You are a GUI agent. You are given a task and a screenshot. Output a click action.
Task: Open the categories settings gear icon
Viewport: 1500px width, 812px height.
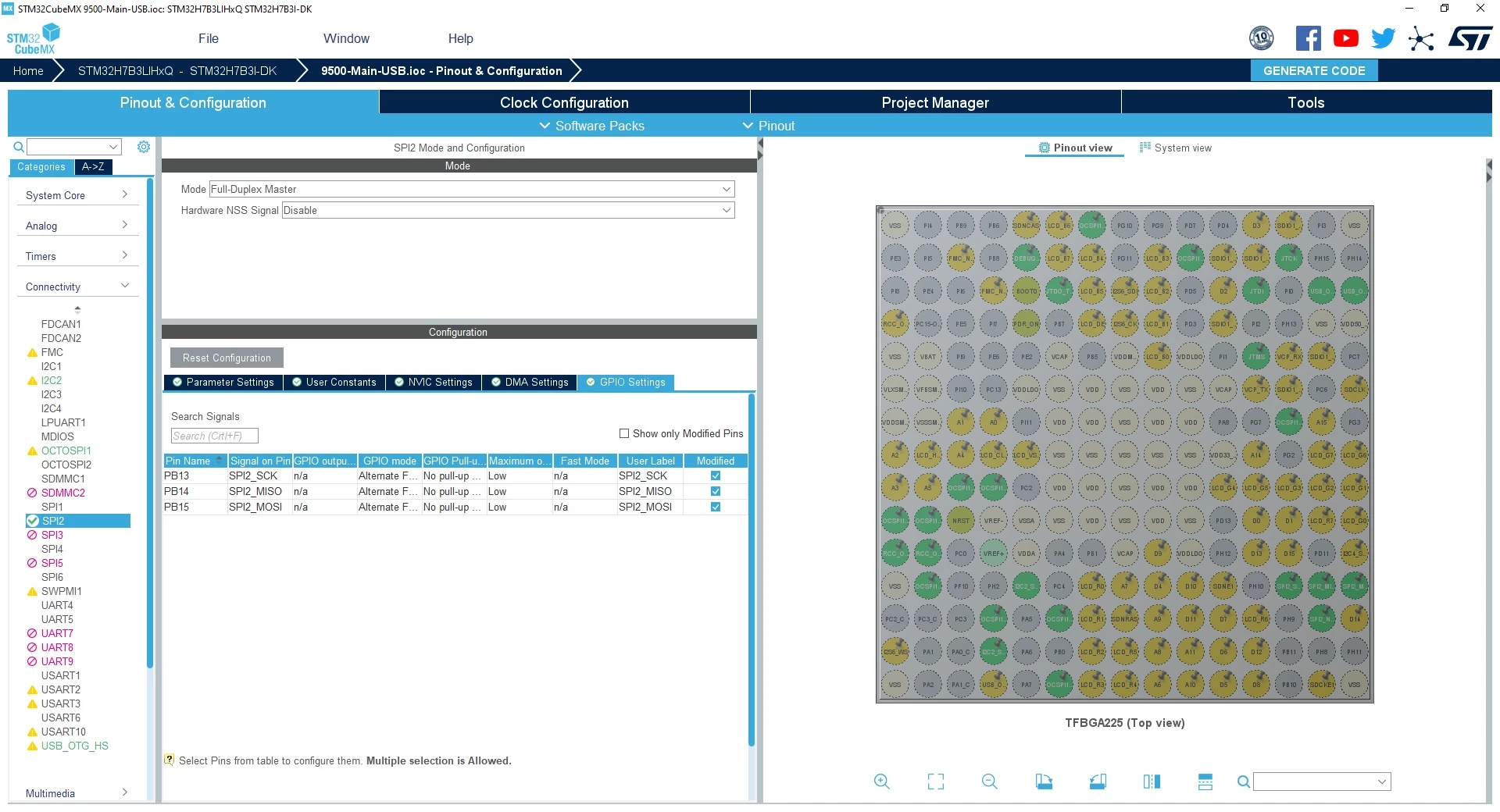click(144, 147)
